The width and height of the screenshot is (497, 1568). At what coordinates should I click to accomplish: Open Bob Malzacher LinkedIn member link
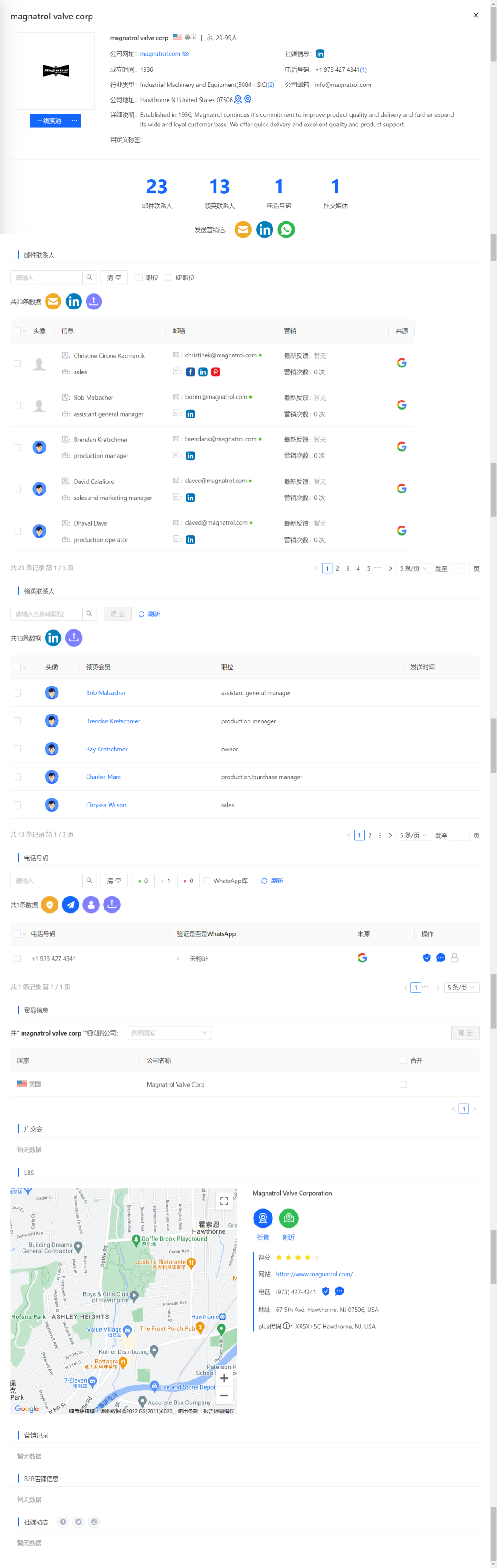pyautogui.click(x=106, y=692)
